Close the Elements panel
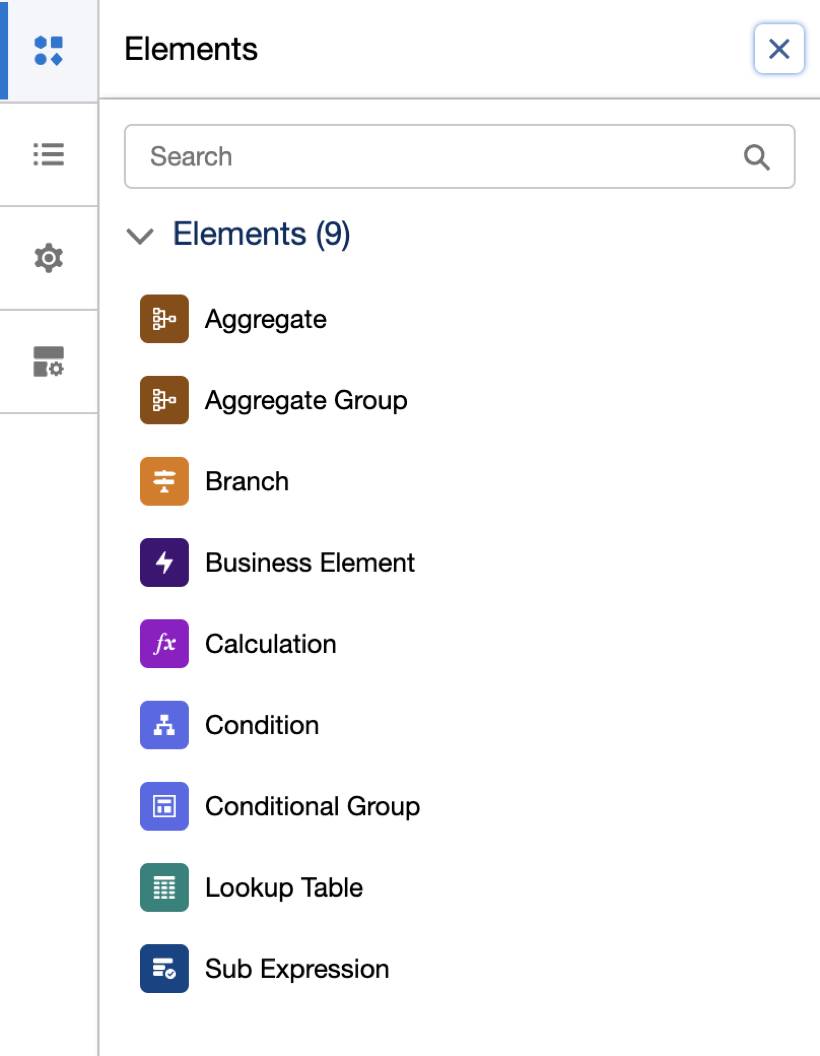Image resolution: width=820 pixels, height=1056 pixels. [x=779, y=49]
